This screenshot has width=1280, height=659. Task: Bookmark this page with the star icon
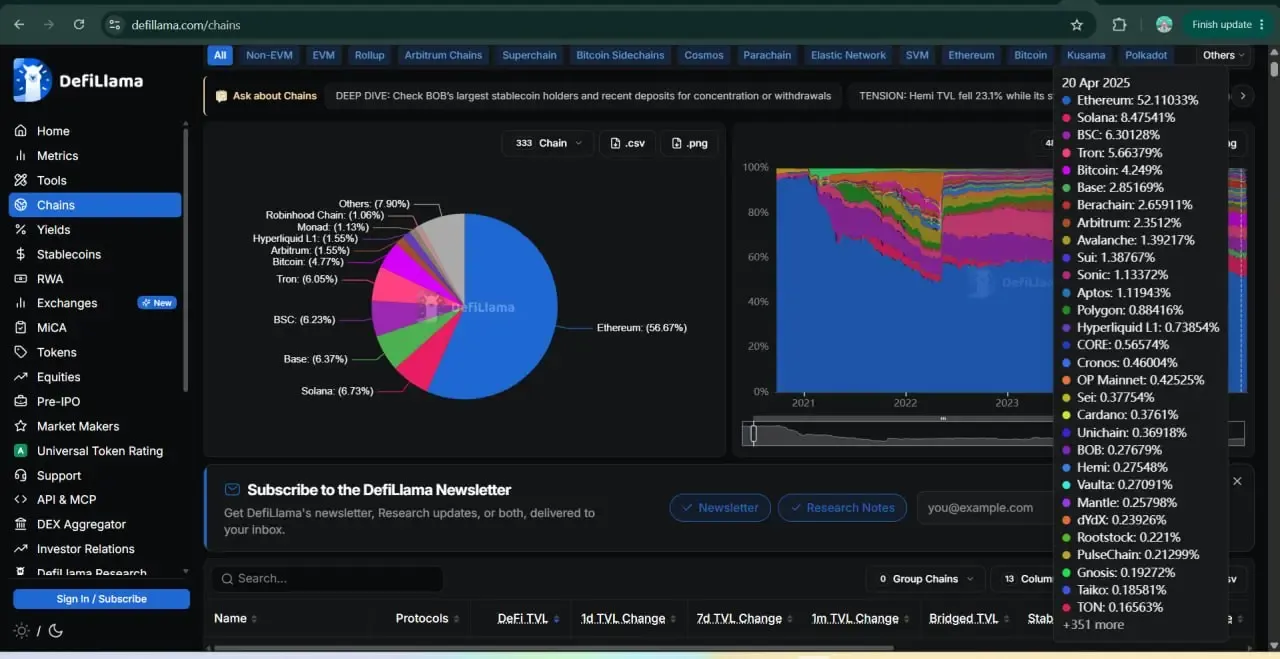coord(1077,25)
